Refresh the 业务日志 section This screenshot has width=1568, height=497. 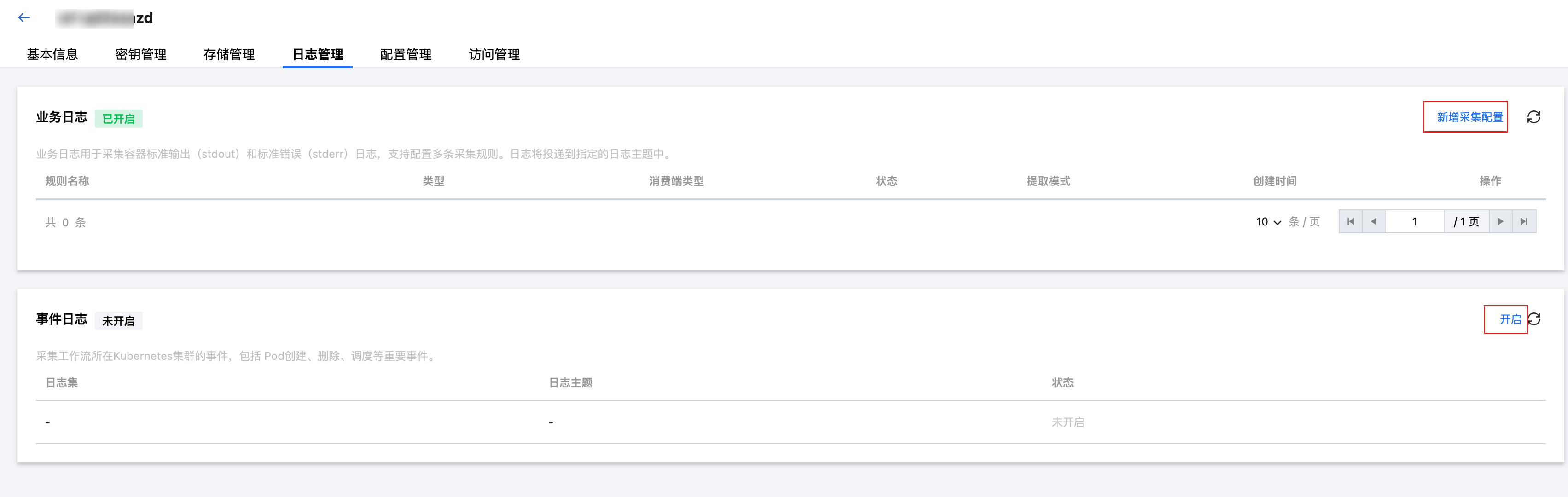click(x=1533, y=117)
